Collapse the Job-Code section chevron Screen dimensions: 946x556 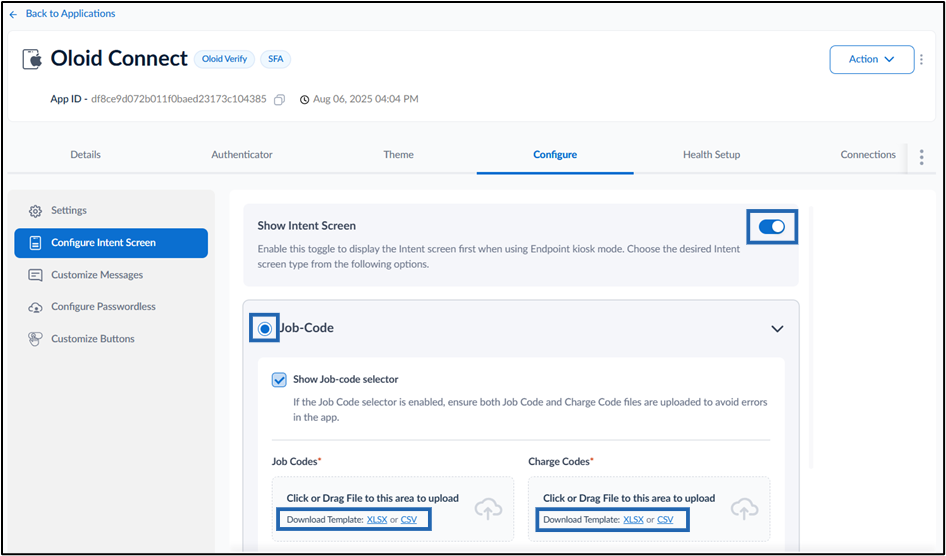tap(777, 329)
